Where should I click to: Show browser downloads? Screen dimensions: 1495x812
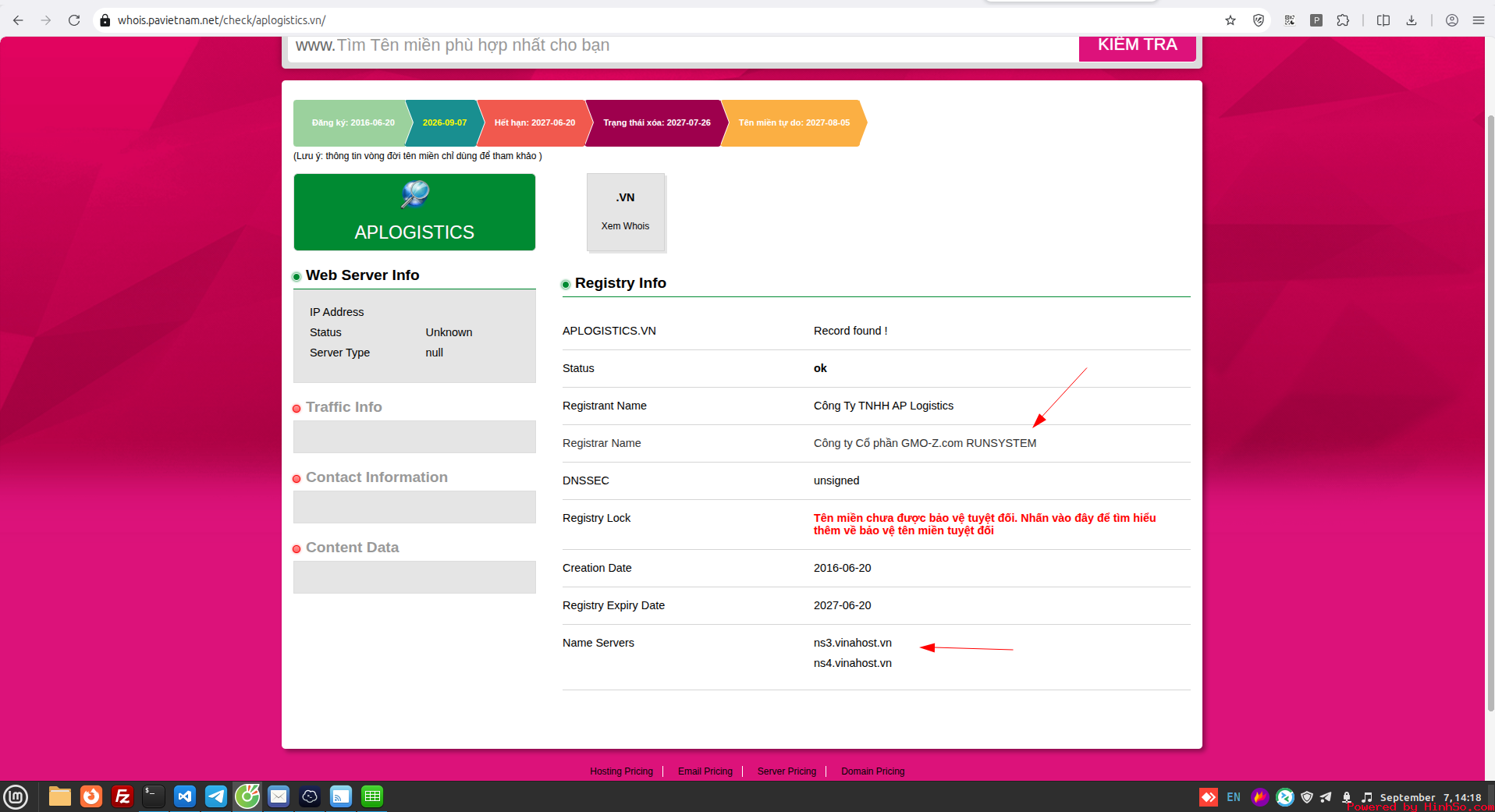pyautogui.click(x=1412, y=20)
